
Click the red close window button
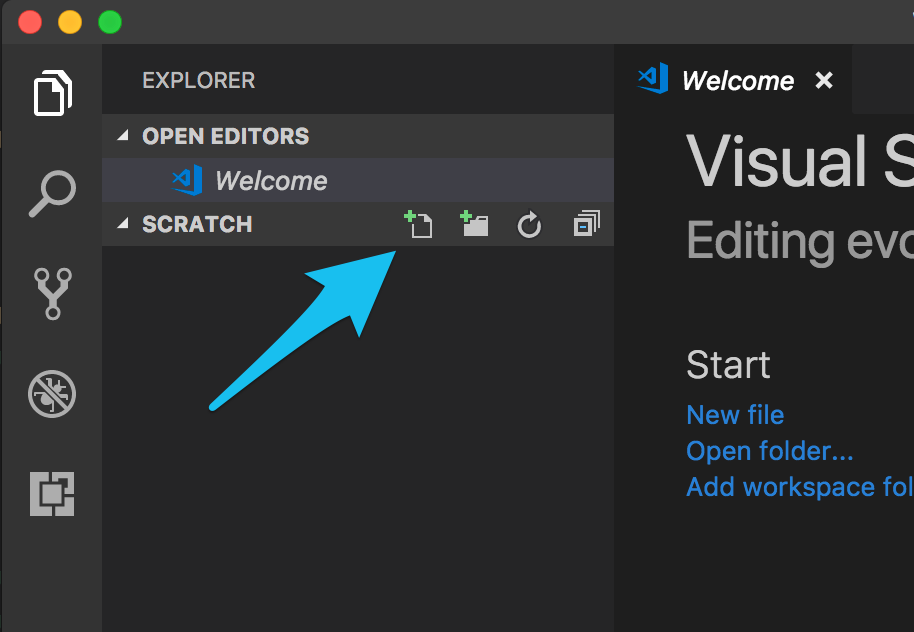[30, 22]
